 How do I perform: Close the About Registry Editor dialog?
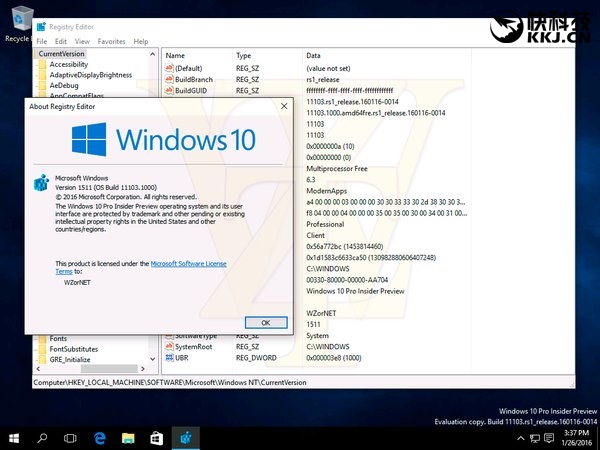pyautogui.click(x=284, y=106)
